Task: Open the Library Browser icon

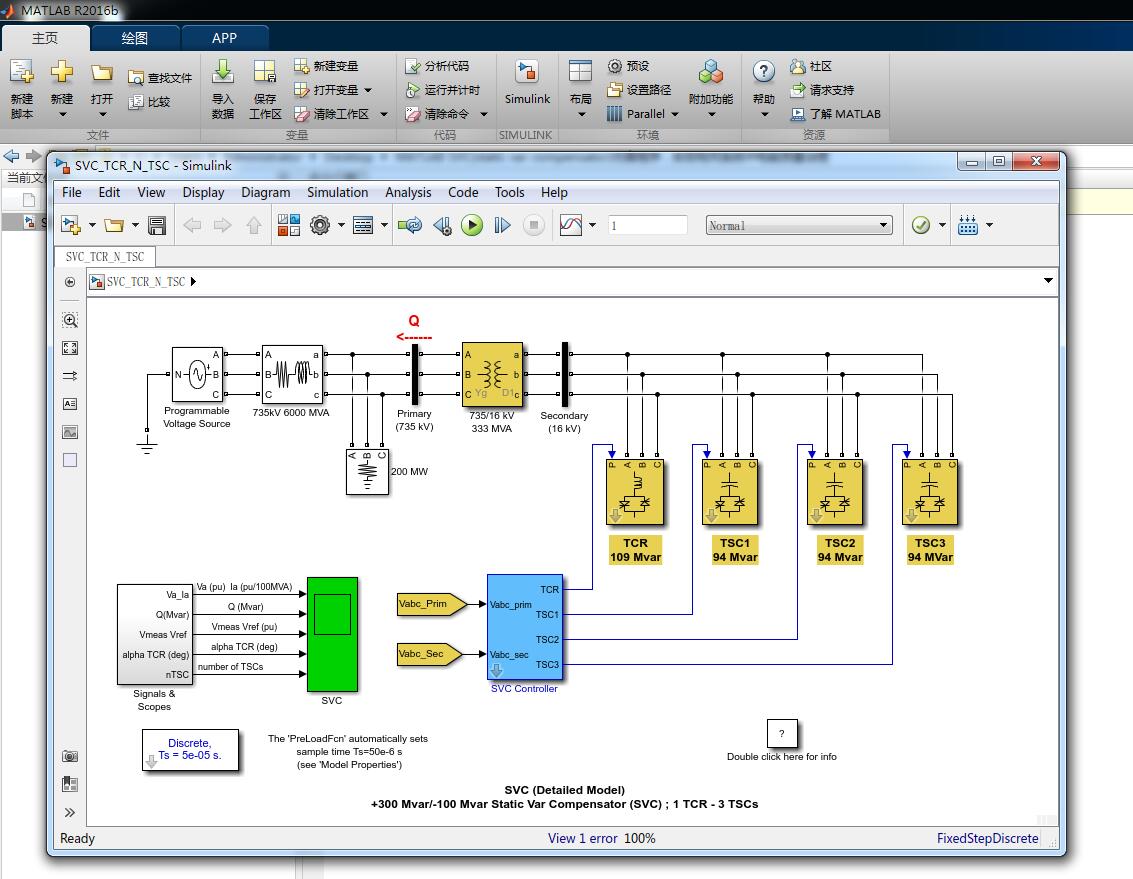Action: coord(289,226)
